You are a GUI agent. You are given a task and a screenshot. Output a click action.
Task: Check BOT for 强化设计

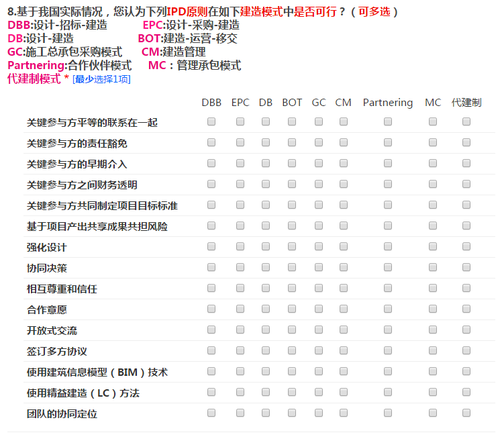coord(292,247)
